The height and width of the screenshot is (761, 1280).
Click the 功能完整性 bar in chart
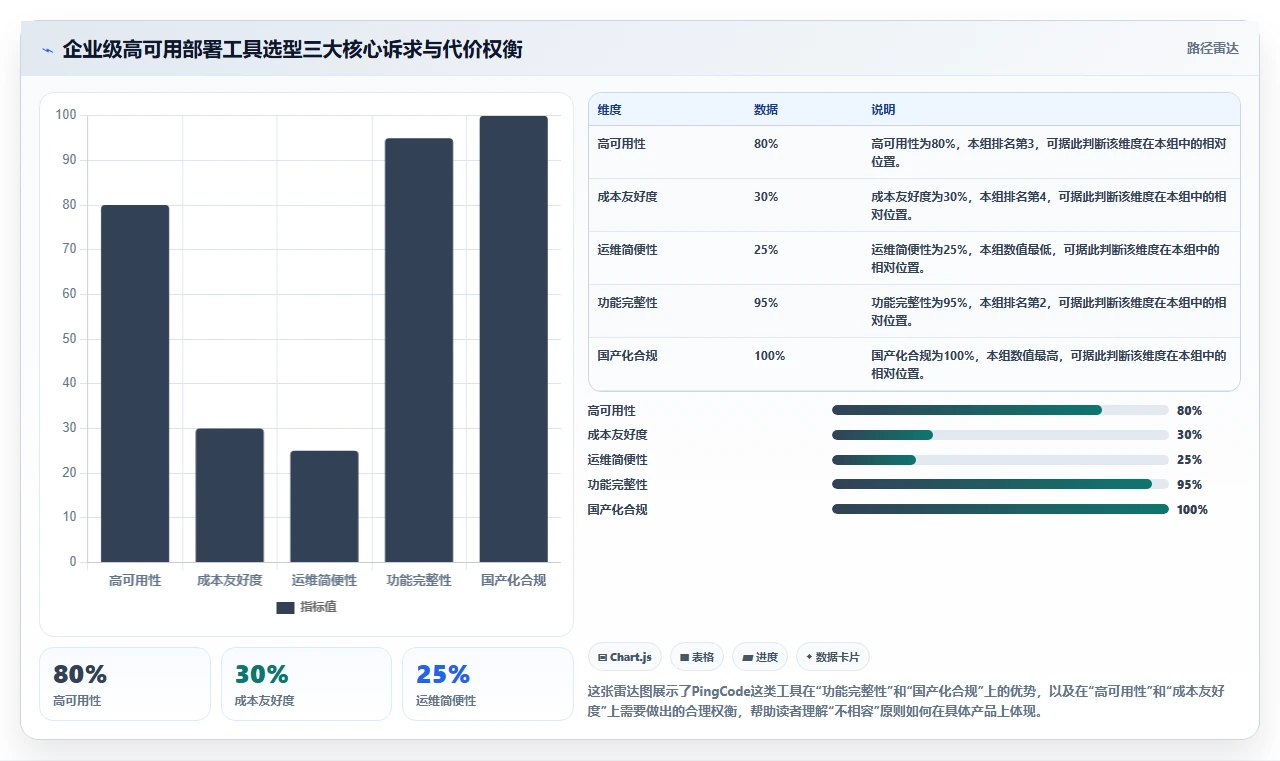[x=419, y=350]
